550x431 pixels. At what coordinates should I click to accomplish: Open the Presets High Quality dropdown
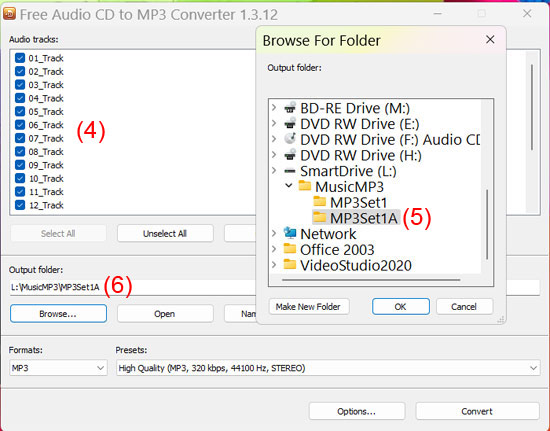[328, 368]
